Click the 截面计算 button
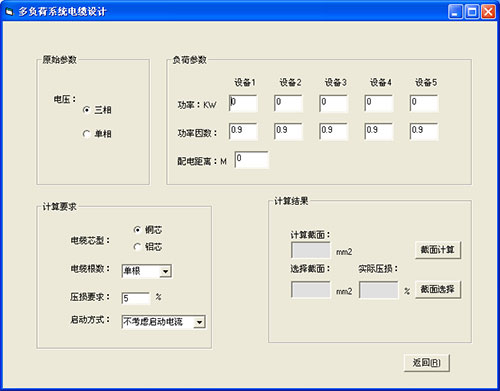Image resolution: width=500 pixels, height=391 pixels. pos(438,250)
